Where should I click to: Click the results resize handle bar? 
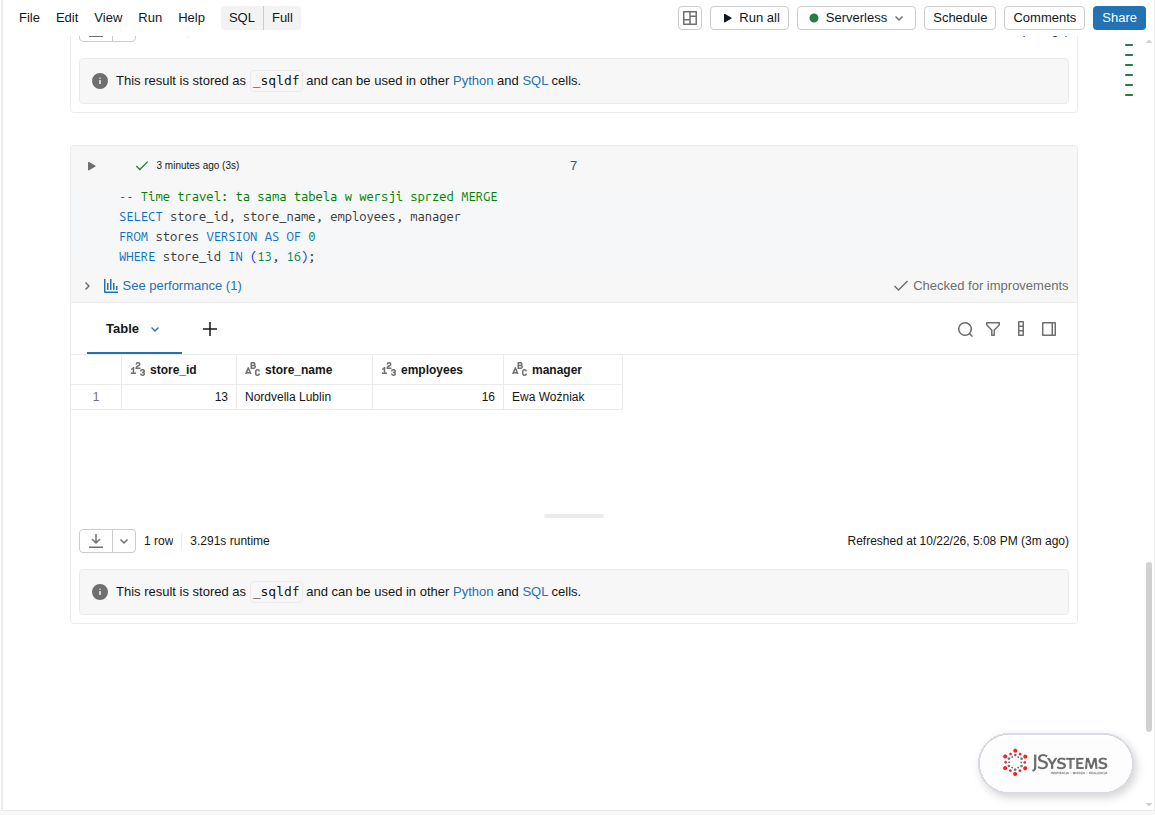point(574,516)
